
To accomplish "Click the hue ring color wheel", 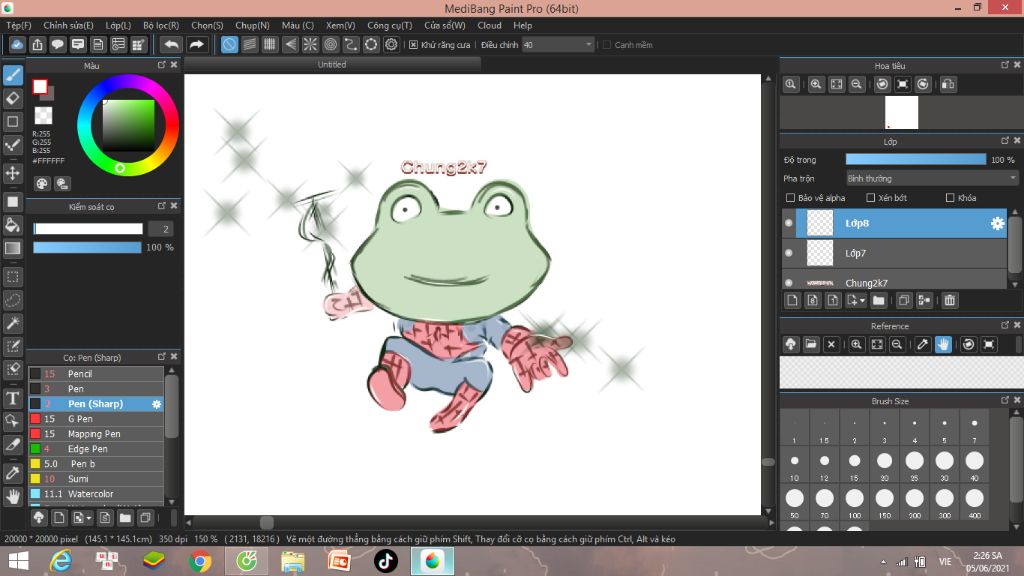I will point(128,125).
